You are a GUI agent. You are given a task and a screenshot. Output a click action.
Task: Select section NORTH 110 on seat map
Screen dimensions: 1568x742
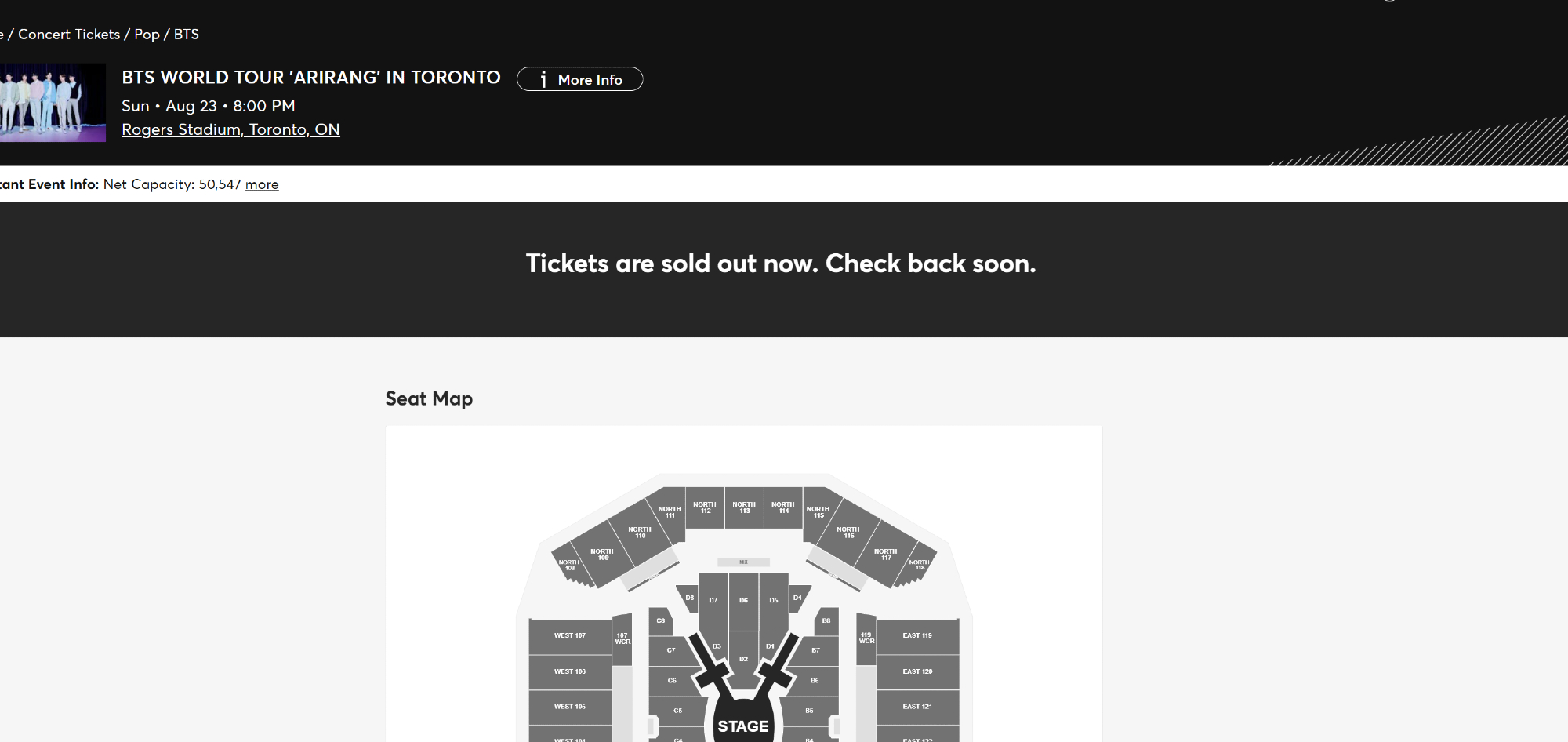point(640,533)
